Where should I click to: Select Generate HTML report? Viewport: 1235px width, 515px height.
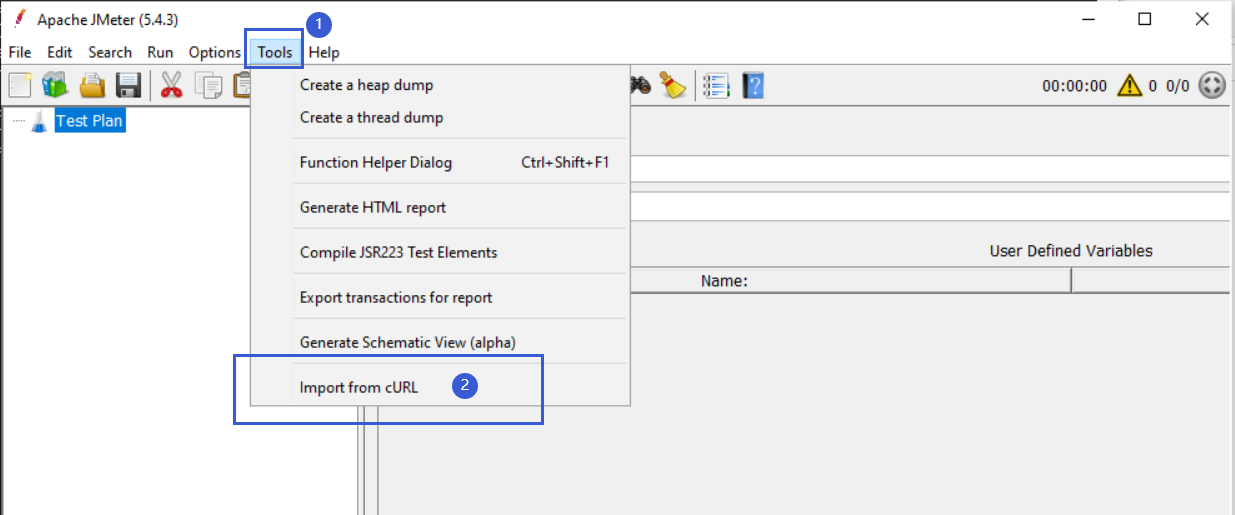440,207
